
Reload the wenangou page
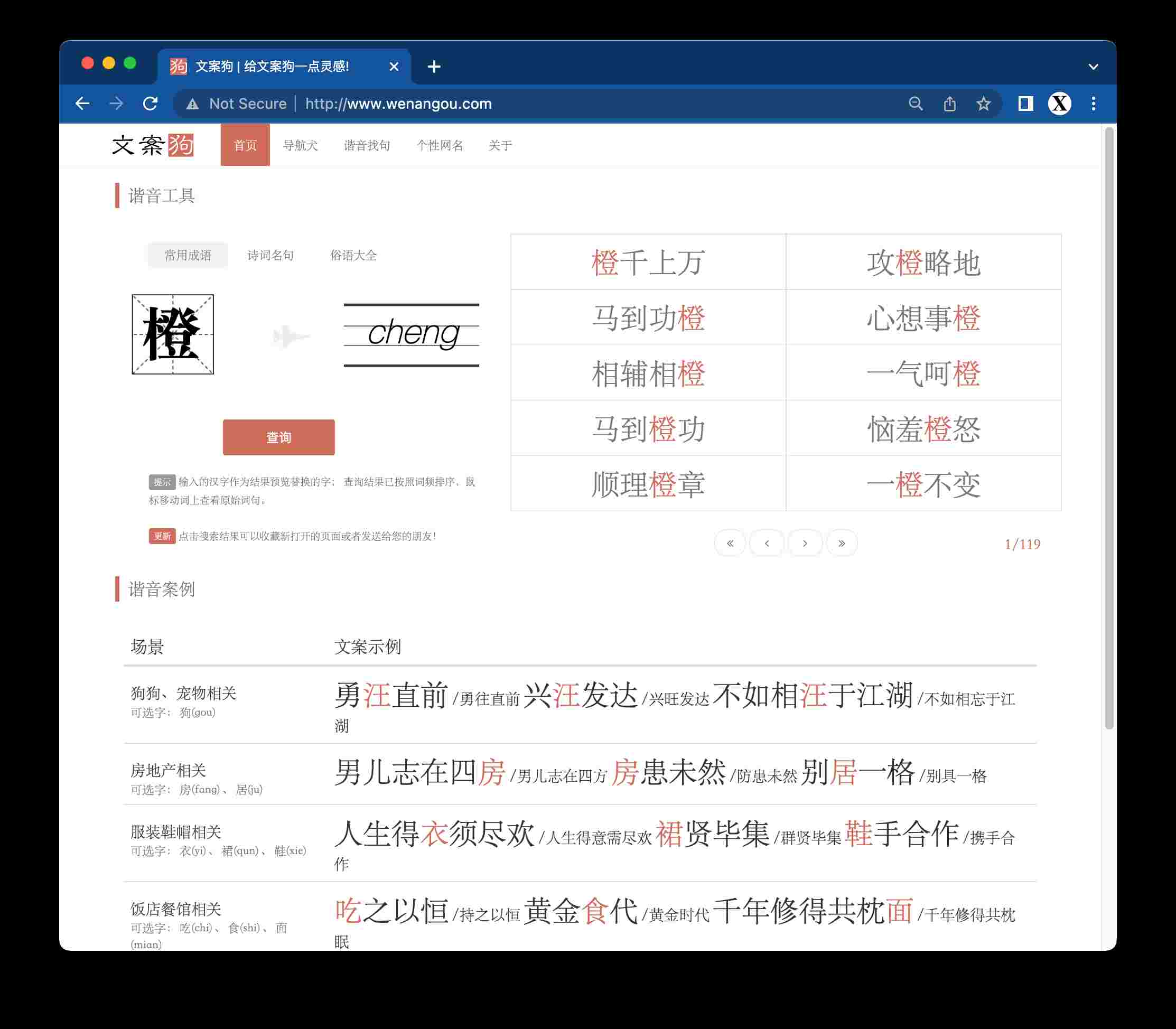151,104
